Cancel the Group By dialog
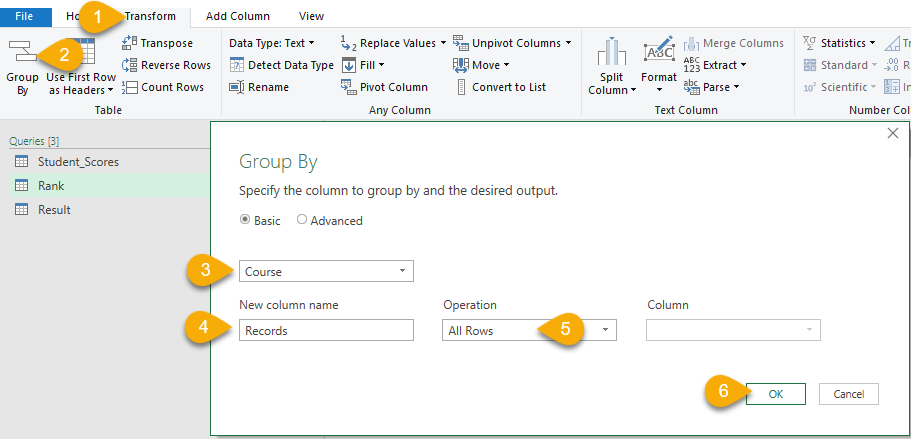 tap(848, 394)
